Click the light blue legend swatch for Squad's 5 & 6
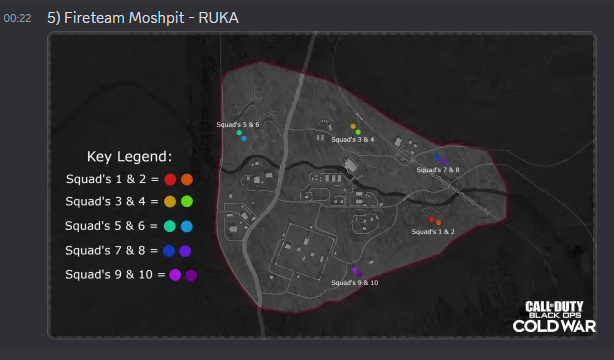This screenshot has width=614, height=360. [x=187, y=226]
